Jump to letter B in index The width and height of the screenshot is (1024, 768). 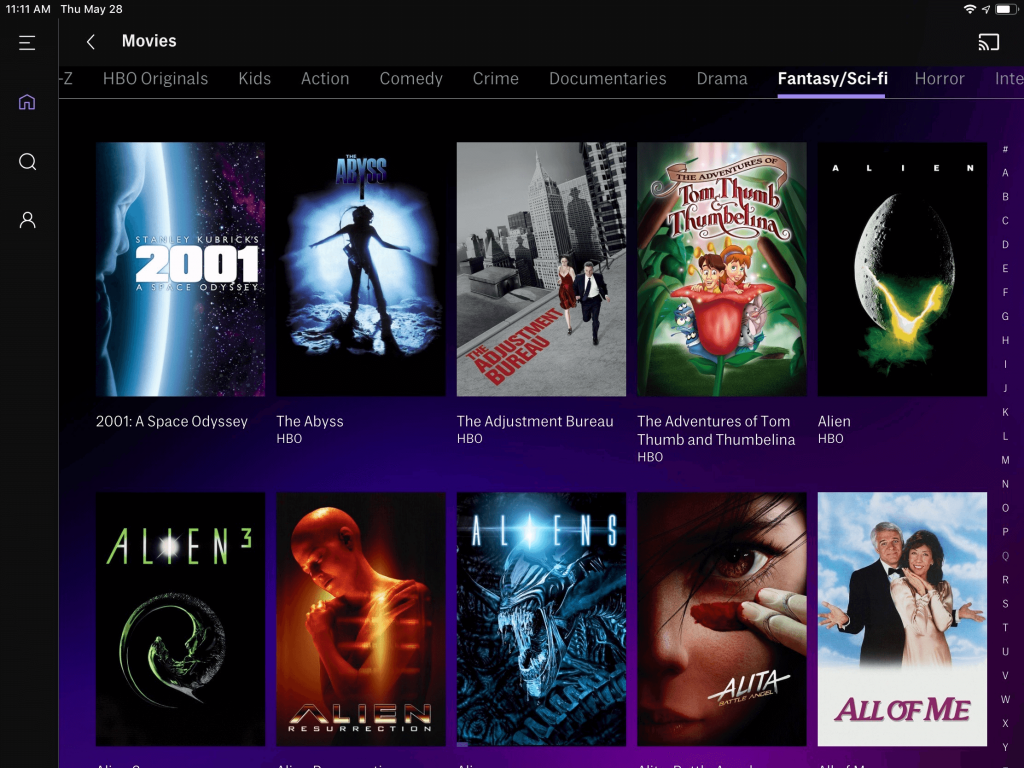1005,197
